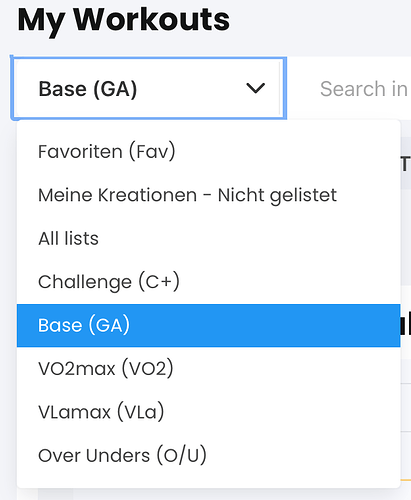411x500 pixels.
Task: Select Favoriten (Fav) from the list
Action: point(208,152)
